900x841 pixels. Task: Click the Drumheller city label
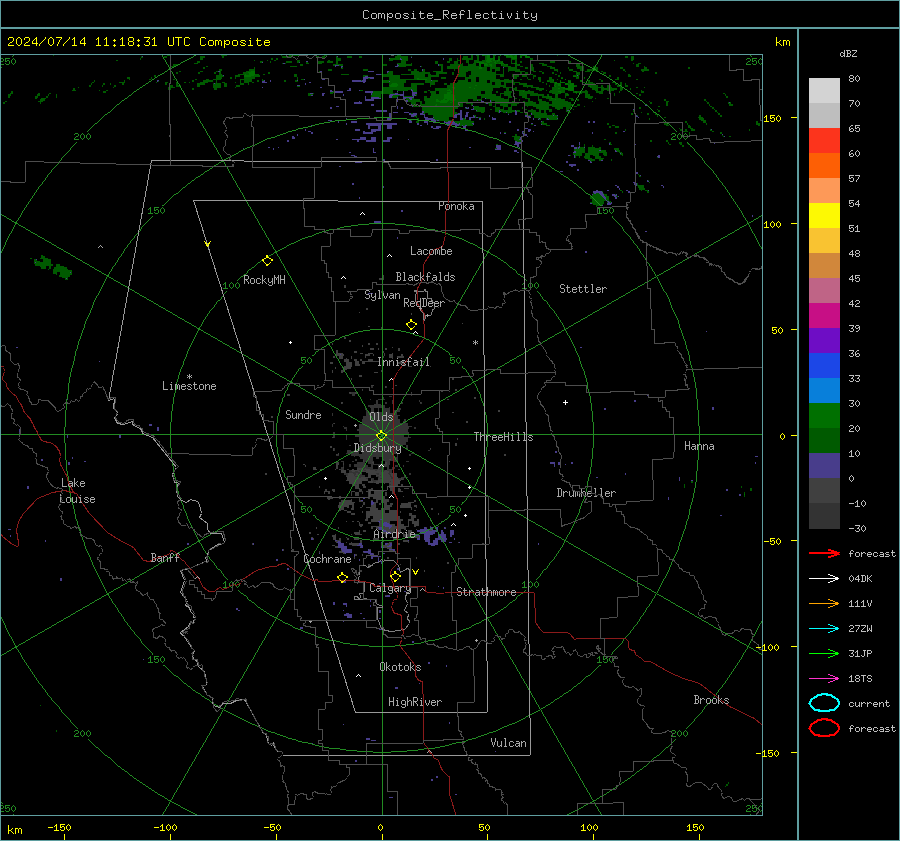click(585, 493)
